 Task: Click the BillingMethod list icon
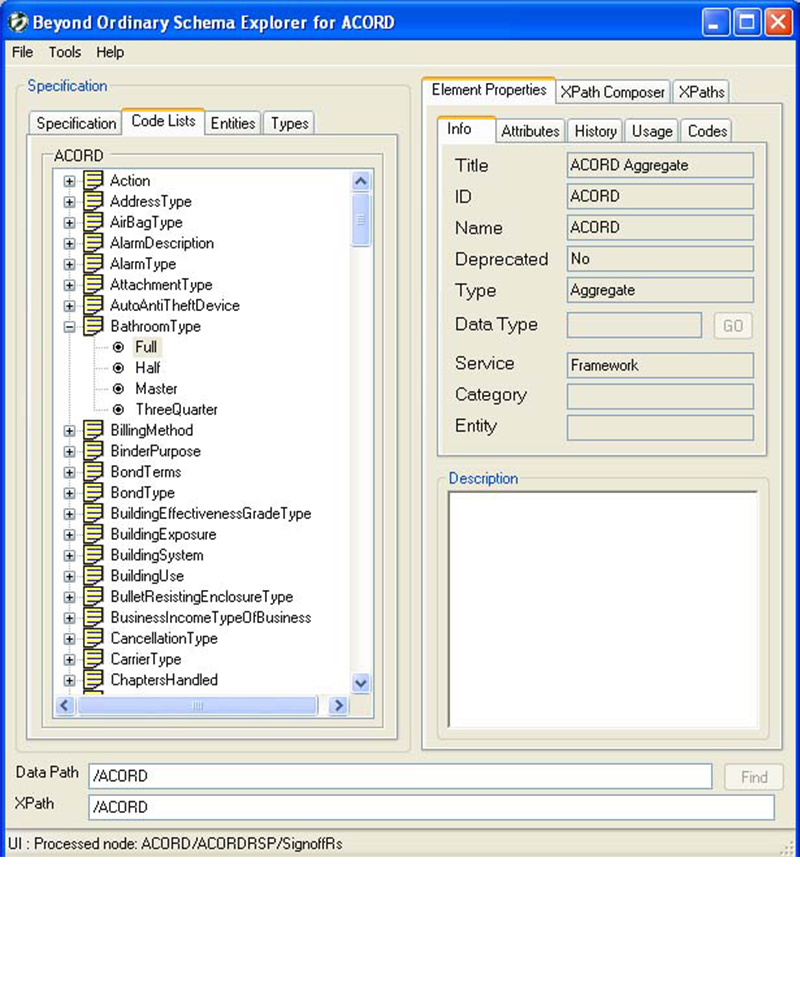click(x=94, y=430)
